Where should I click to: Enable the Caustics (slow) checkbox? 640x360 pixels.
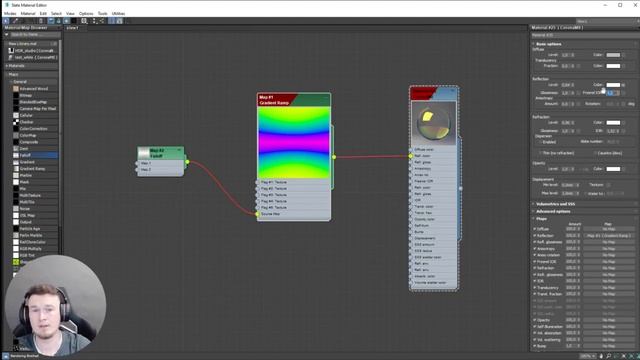(x=595, y=153)
